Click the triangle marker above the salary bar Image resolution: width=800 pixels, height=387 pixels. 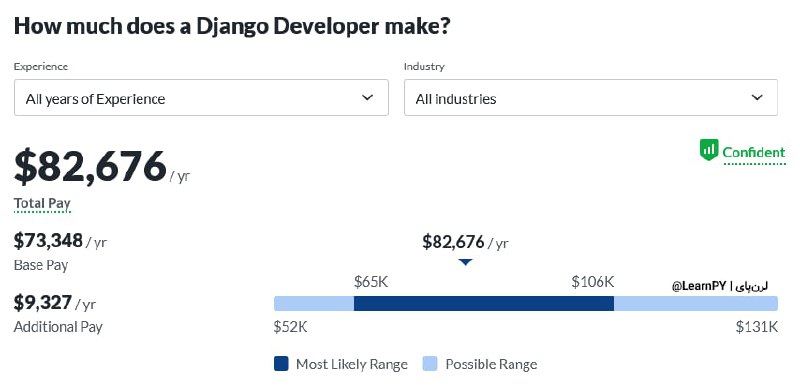465,262
